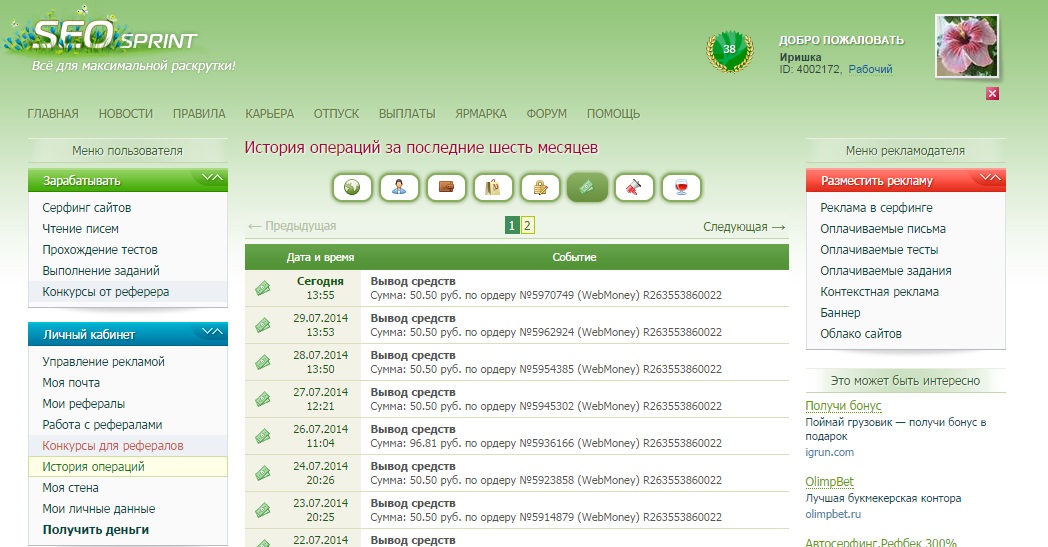Click money icon in the 27.07.2014 row
This screenshot has height=547, width=1048.
tap(263, 399)
